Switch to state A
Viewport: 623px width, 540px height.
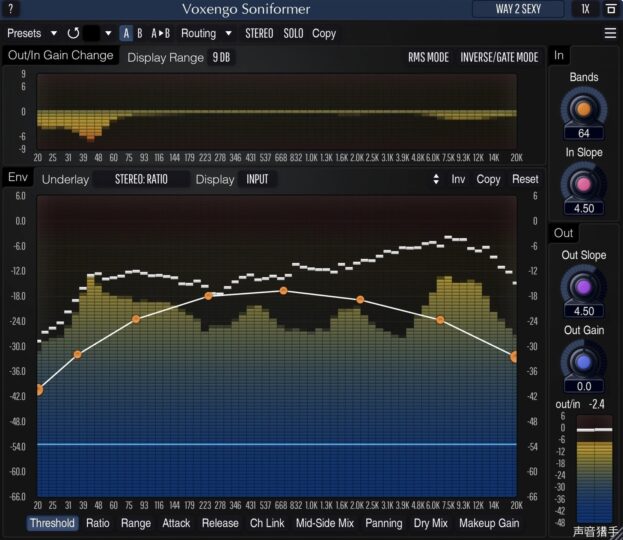click(126, 33)
